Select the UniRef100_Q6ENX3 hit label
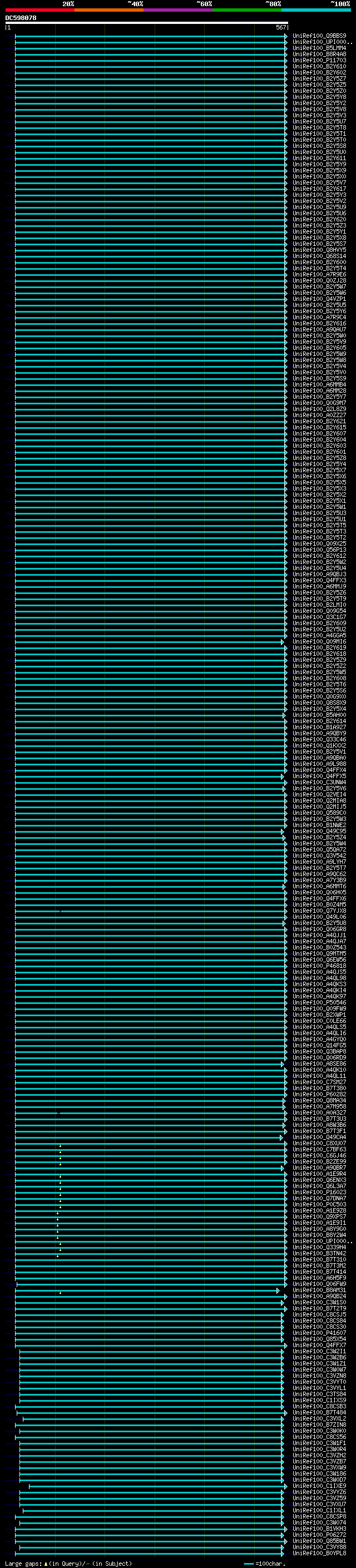 319,1180
